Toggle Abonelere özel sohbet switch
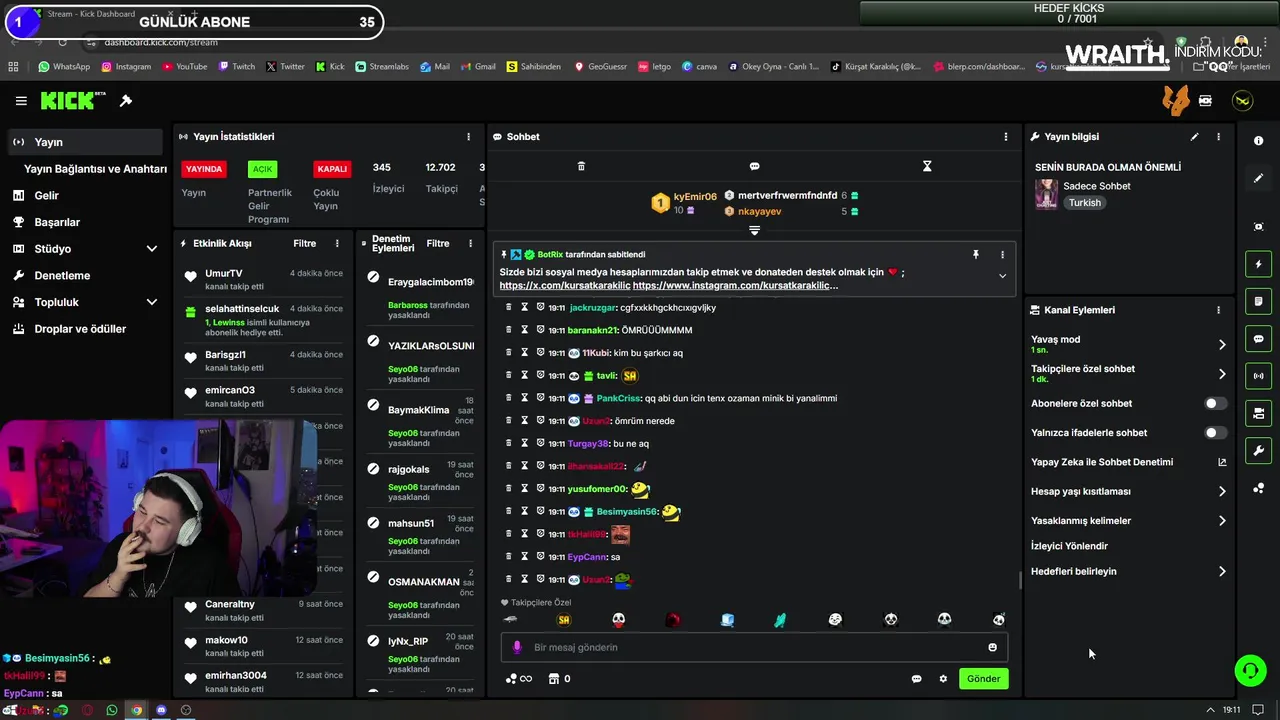The height and width of the screenshot is (720, 1280). tap(1215, 404)
